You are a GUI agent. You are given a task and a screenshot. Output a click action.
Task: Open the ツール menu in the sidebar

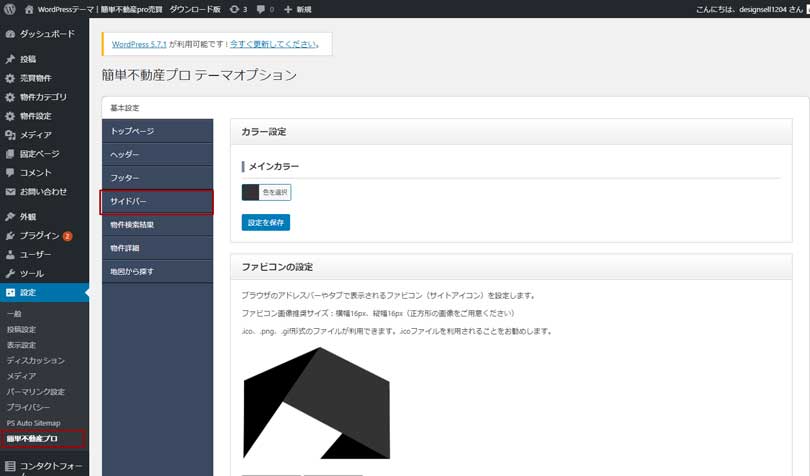coord(32,274)
